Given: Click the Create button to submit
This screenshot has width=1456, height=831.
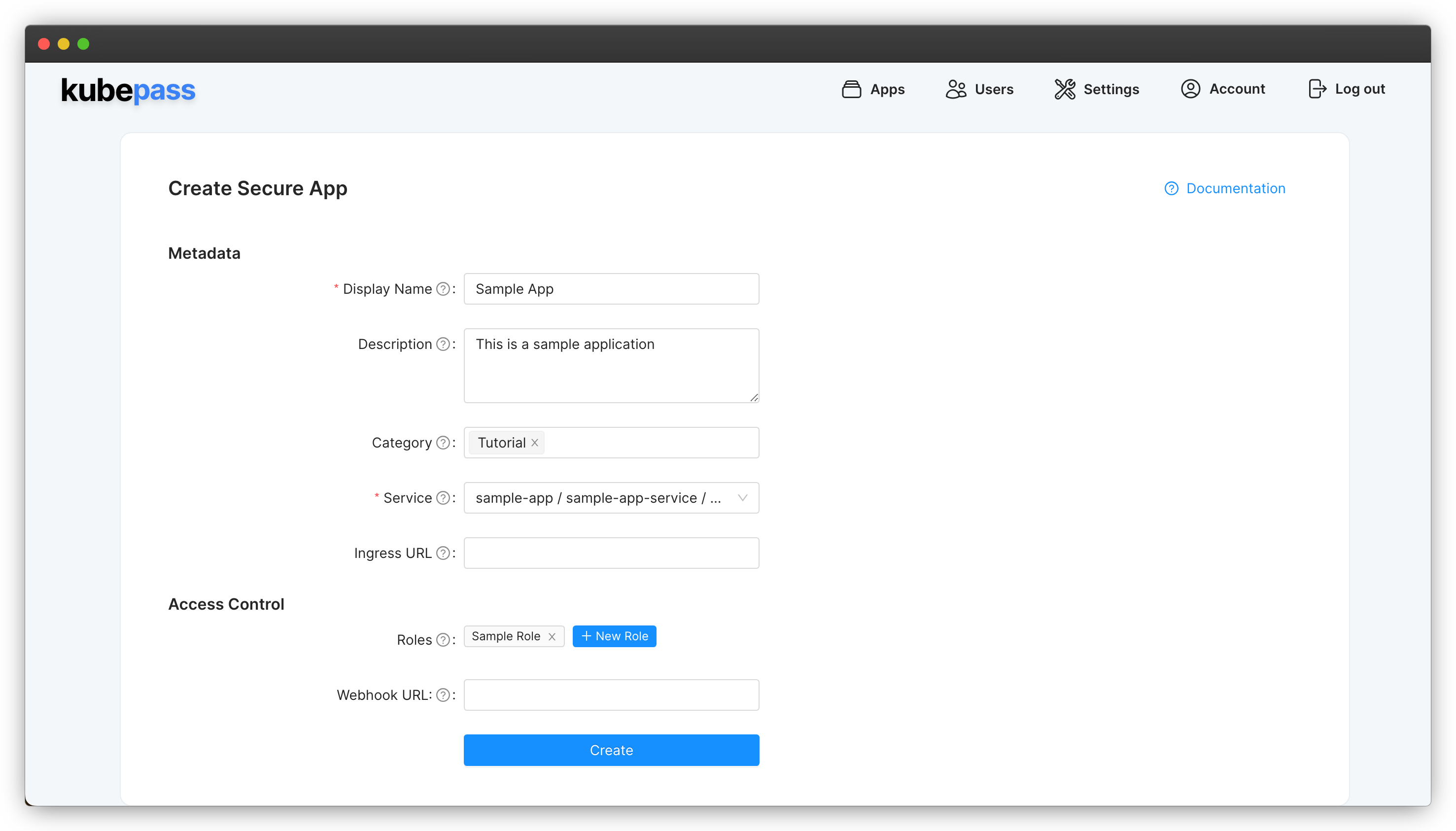Looking at the screenshot, I should tap(611, 750).
